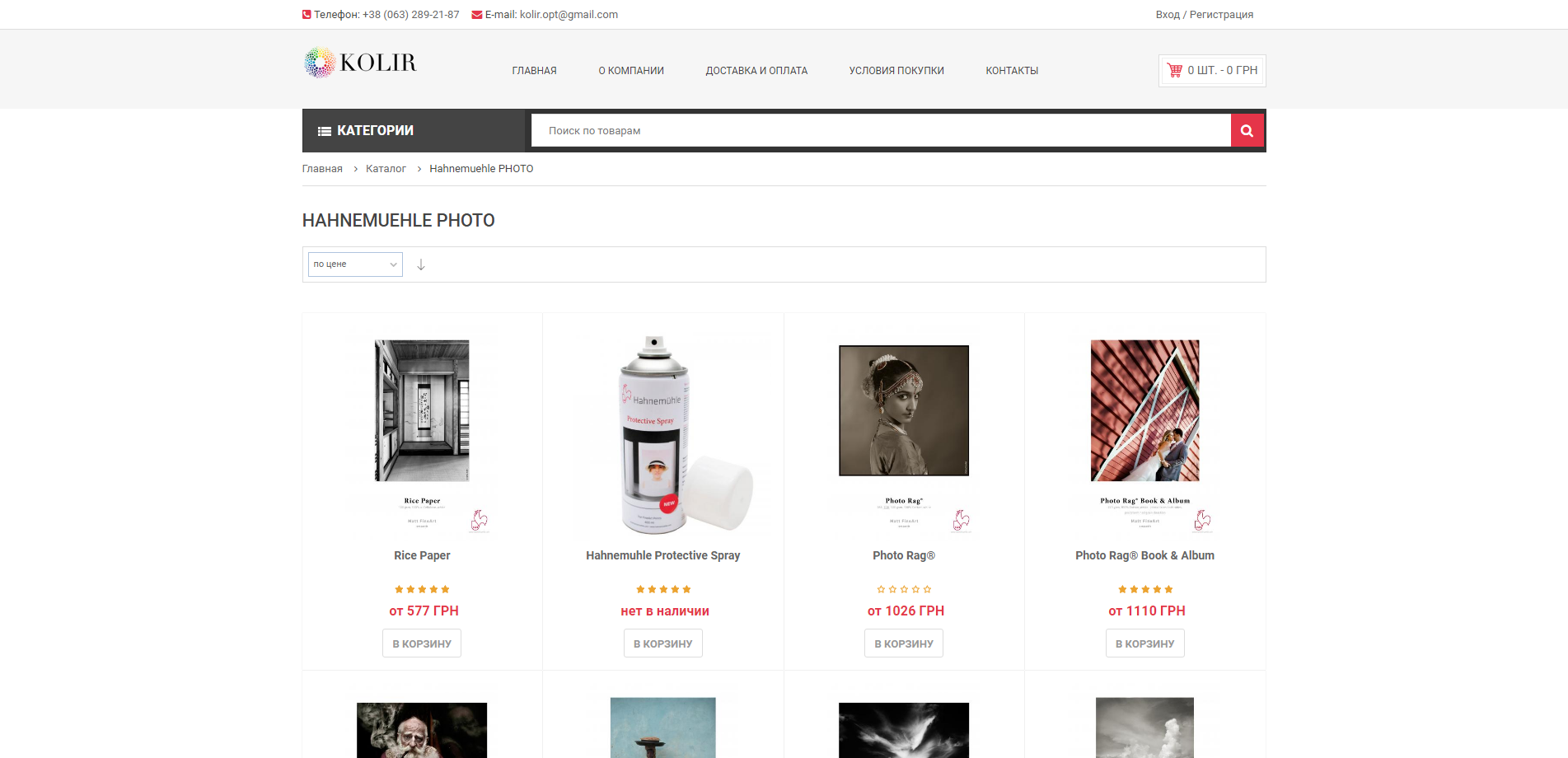Open the 'по цене' sort dropdown

coord(355,264)
